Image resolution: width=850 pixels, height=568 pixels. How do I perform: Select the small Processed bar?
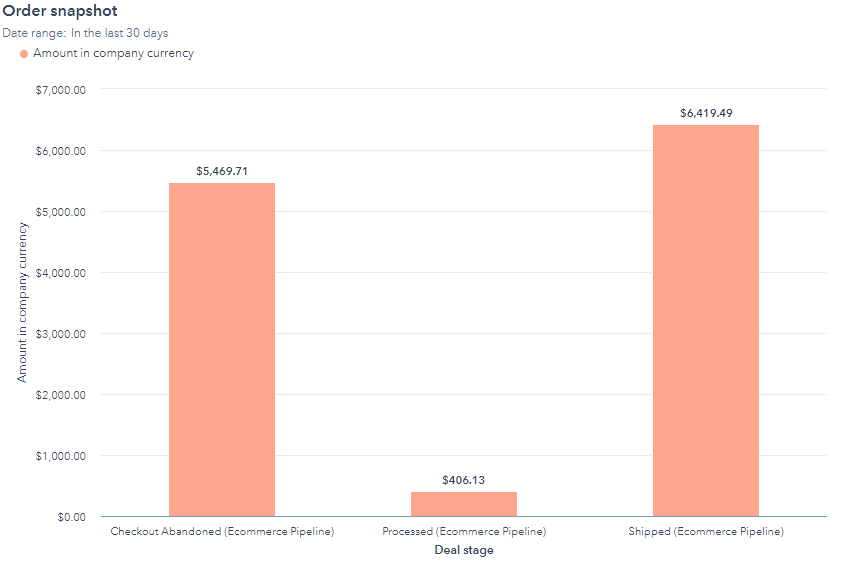coord(464,504)
